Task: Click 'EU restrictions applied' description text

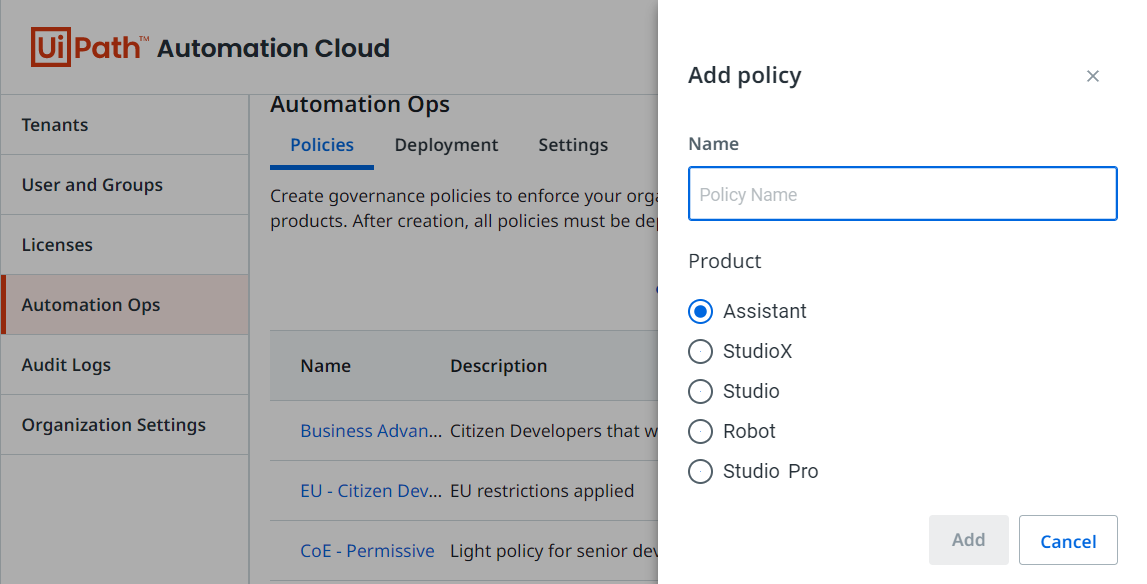Action: pyautogui.click(x=542, y=491)
